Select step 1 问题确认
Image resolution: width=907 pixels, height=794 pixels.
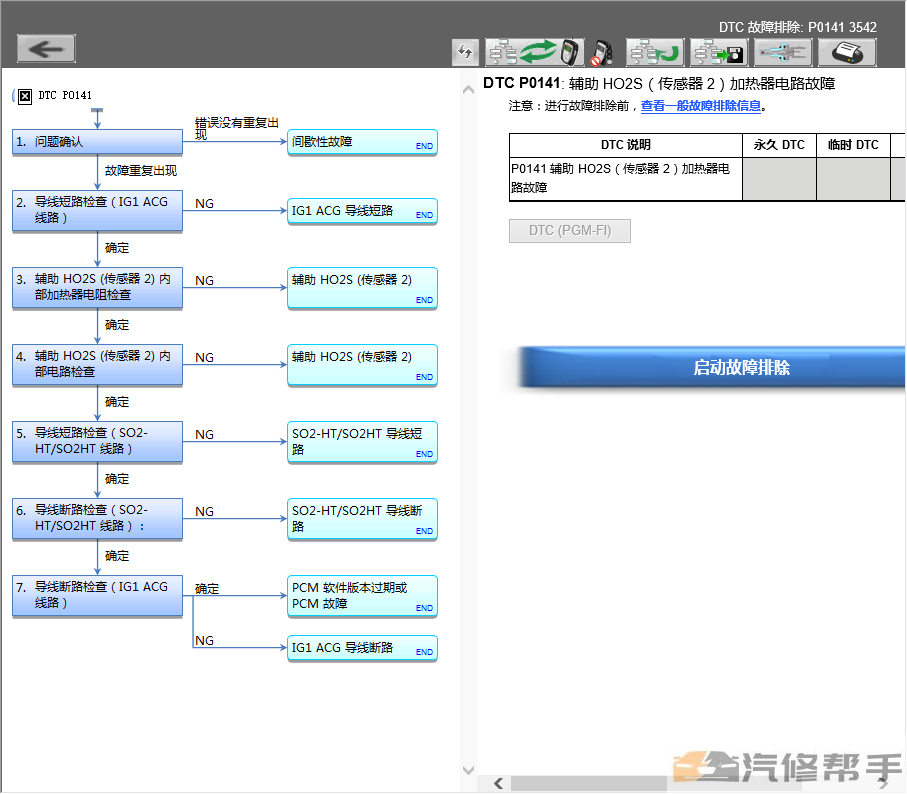pyautogui.click(x=97, y=142)
